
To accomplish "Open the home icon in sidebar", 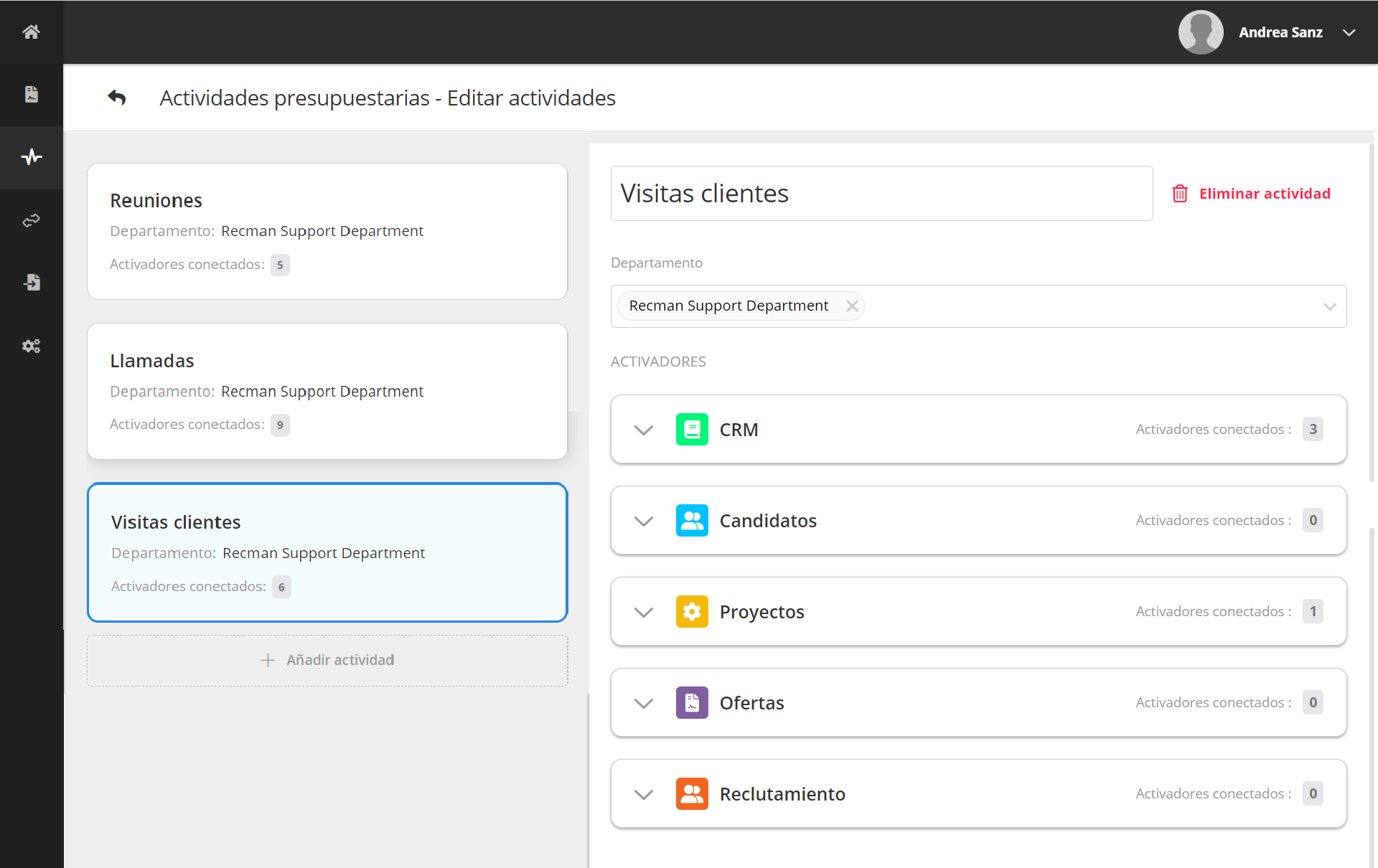I will (31, 32).
